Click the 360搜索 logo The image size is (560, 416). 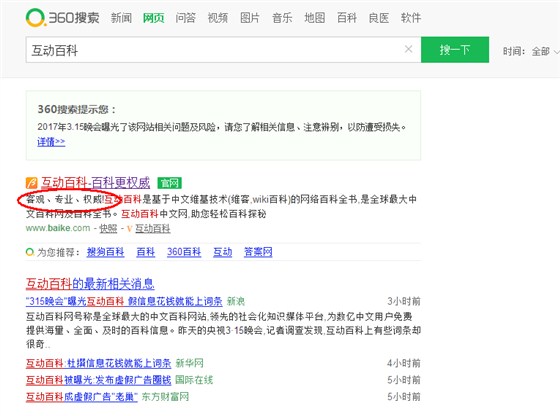point(62,17)
